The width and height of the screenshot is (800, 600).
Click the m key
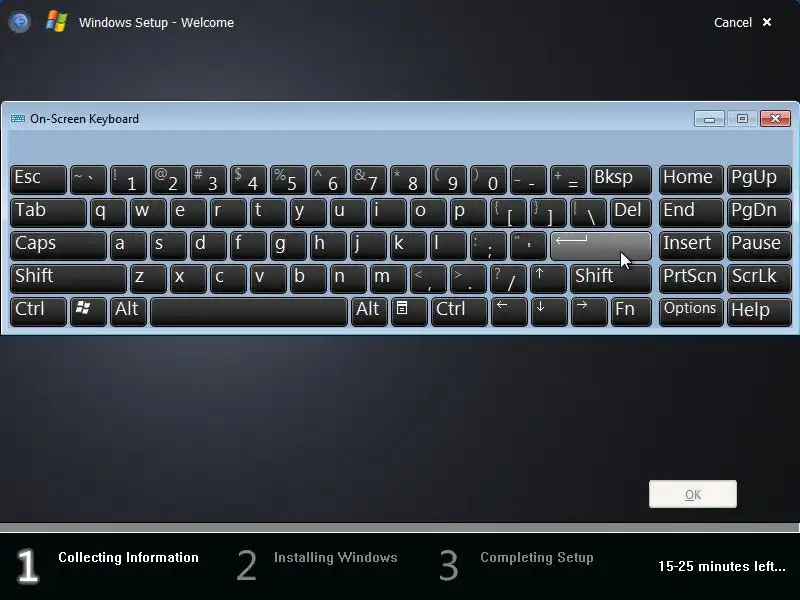tap(388, 279)
